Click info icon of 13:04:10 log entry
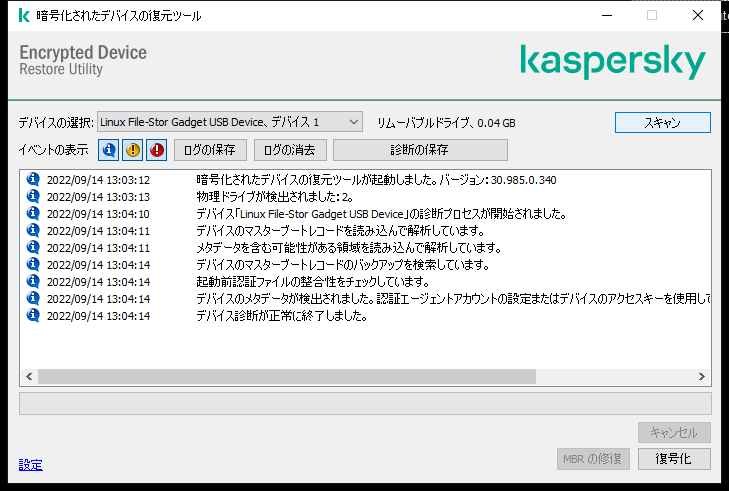 pyautogui.click(x=33, y=213)
